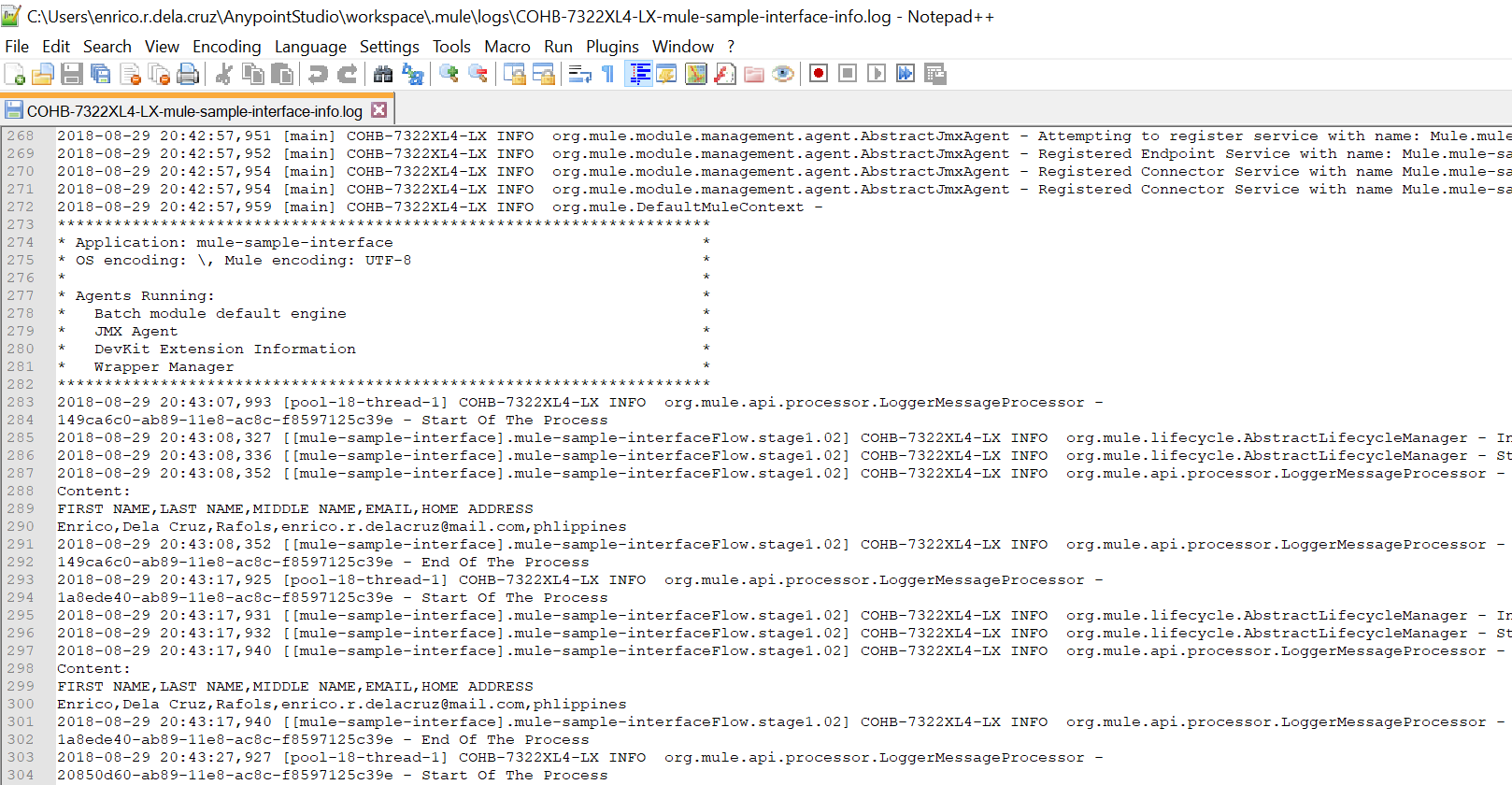Click the Close All documents toolbar icon
Viewport: 1512px width, 785px height.
coord(159,74)
